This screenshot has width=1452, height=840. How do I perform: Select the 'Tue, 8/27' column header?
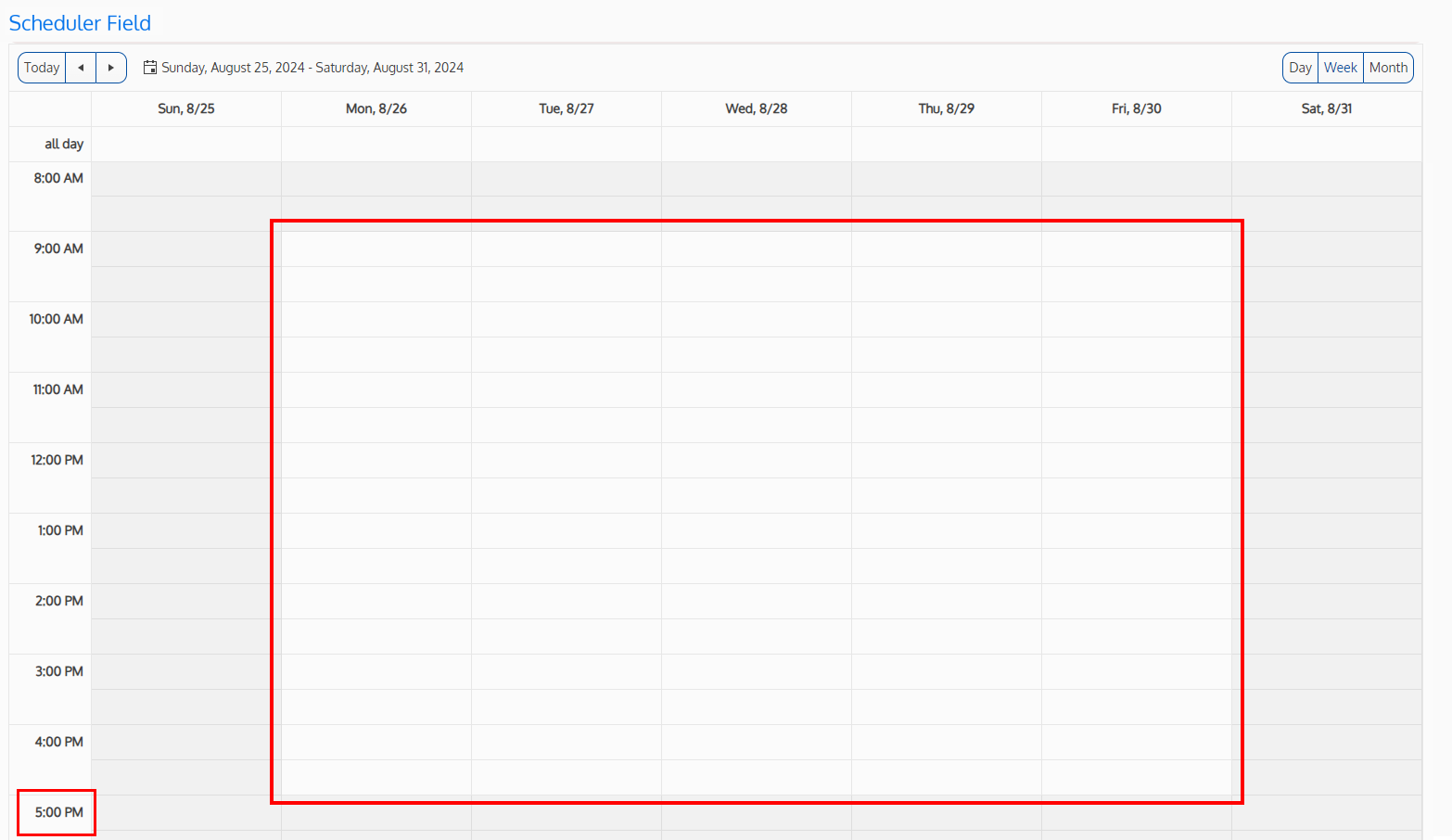(567, 108)
